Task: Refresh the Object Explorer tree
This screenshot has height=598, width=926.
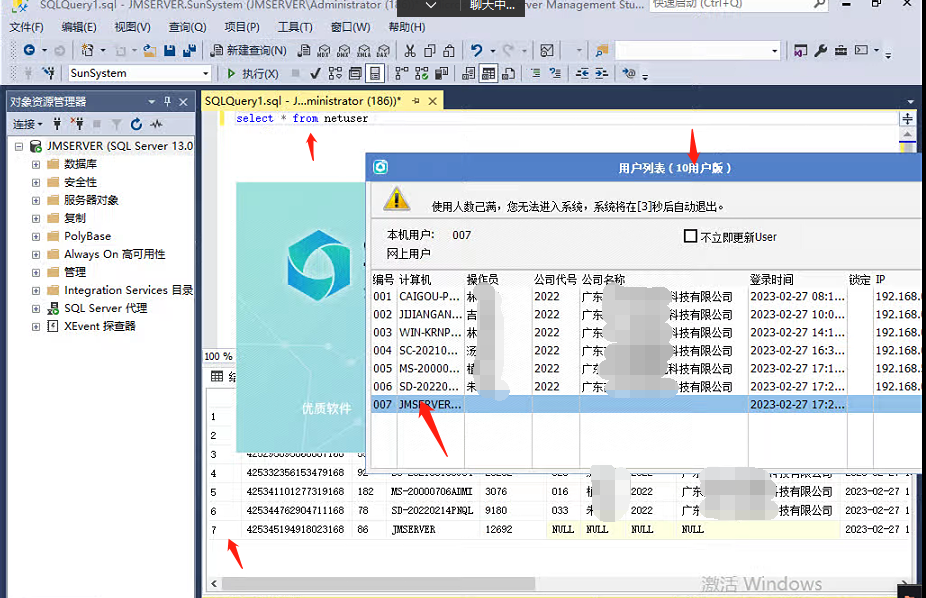Action: click(x=136, y=124)
